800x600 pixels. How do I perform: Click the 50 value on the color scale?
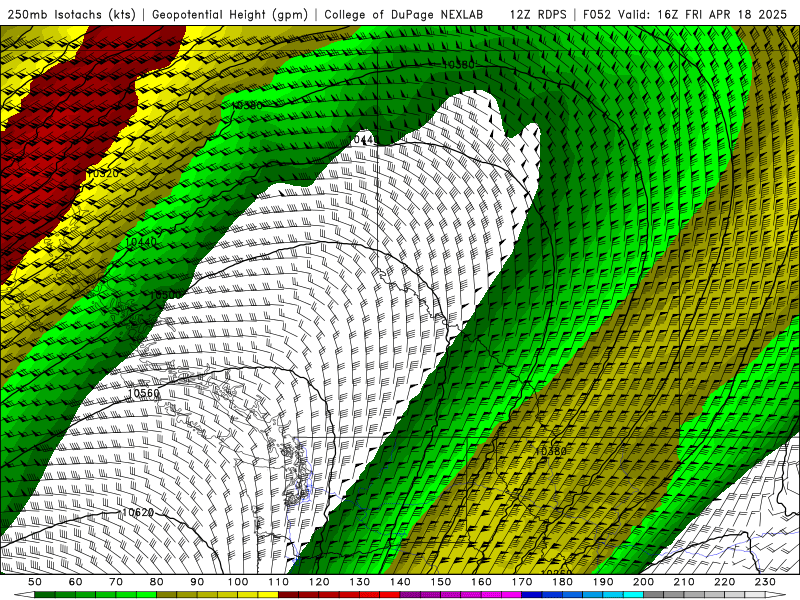click(35, 582)
